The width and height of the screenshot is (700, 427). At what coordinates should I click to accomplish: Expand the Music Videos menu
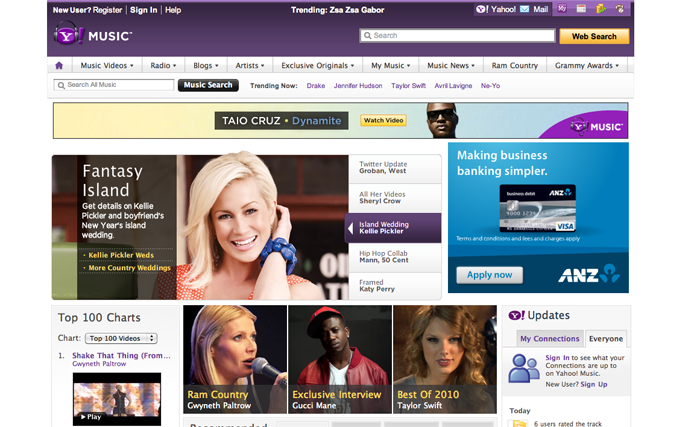coord(107,66)
